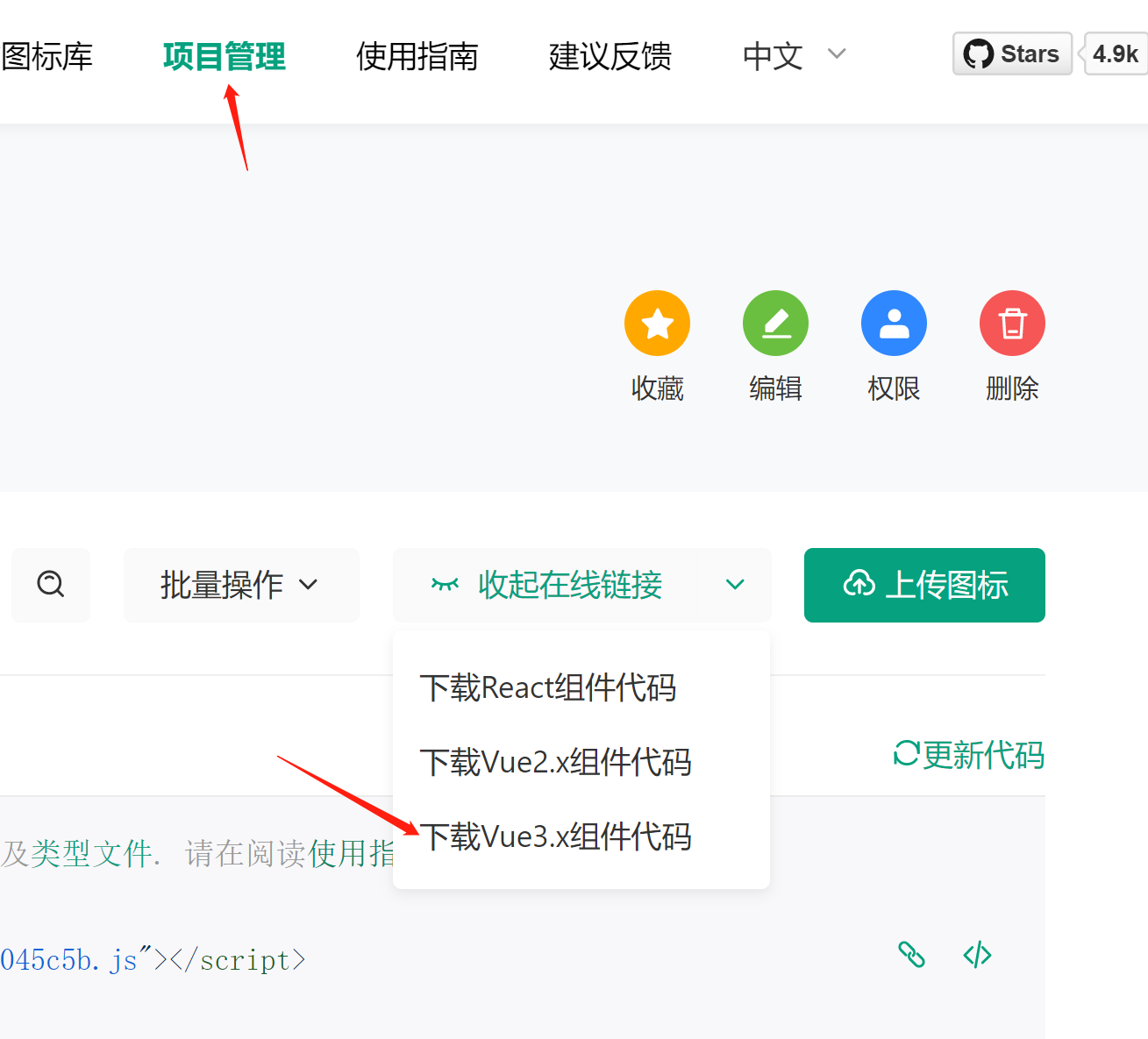Open the blue 权限 person icon

[x=894, y=324]
